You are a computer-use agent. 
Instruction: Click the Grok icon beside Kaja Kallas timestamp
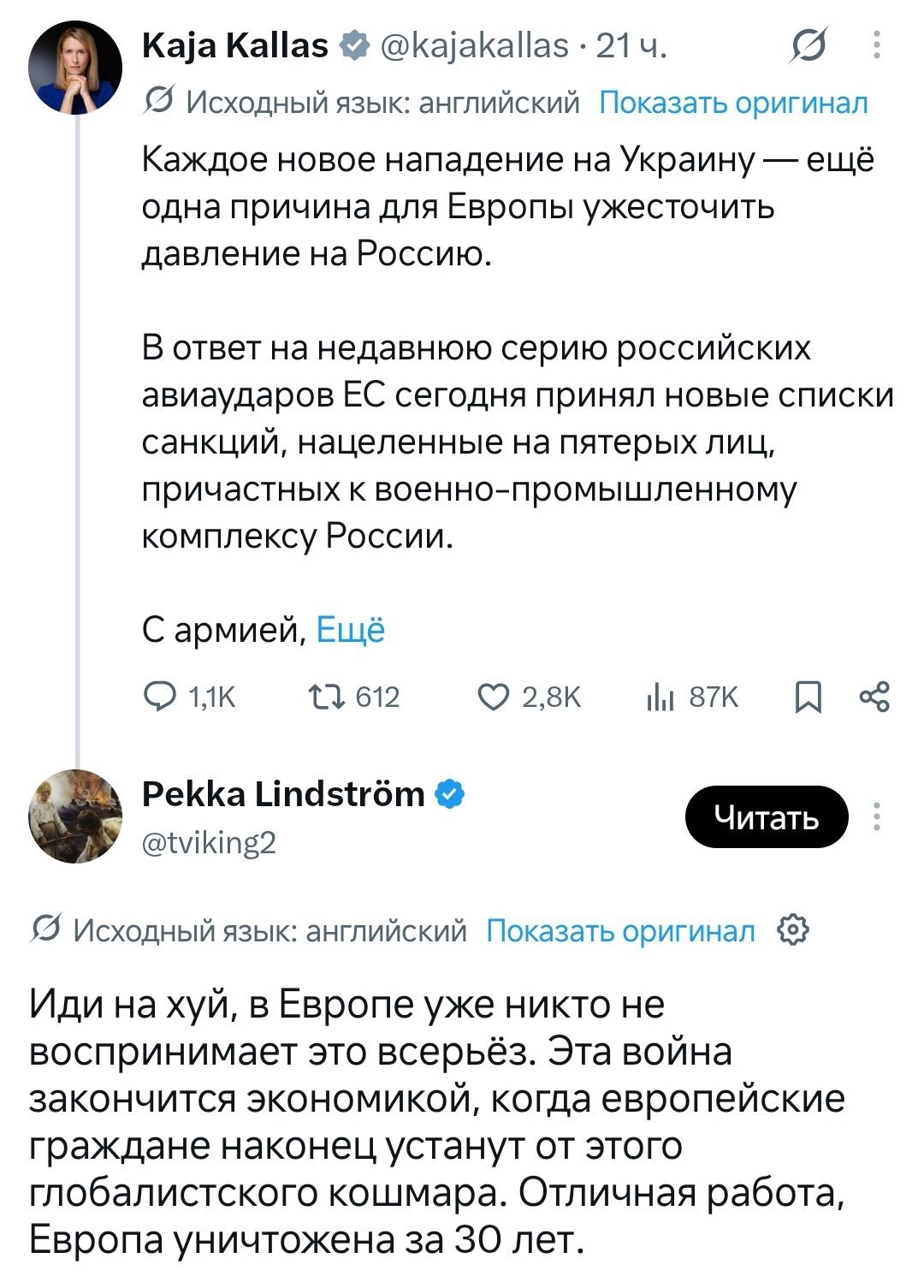click(809, 45)
